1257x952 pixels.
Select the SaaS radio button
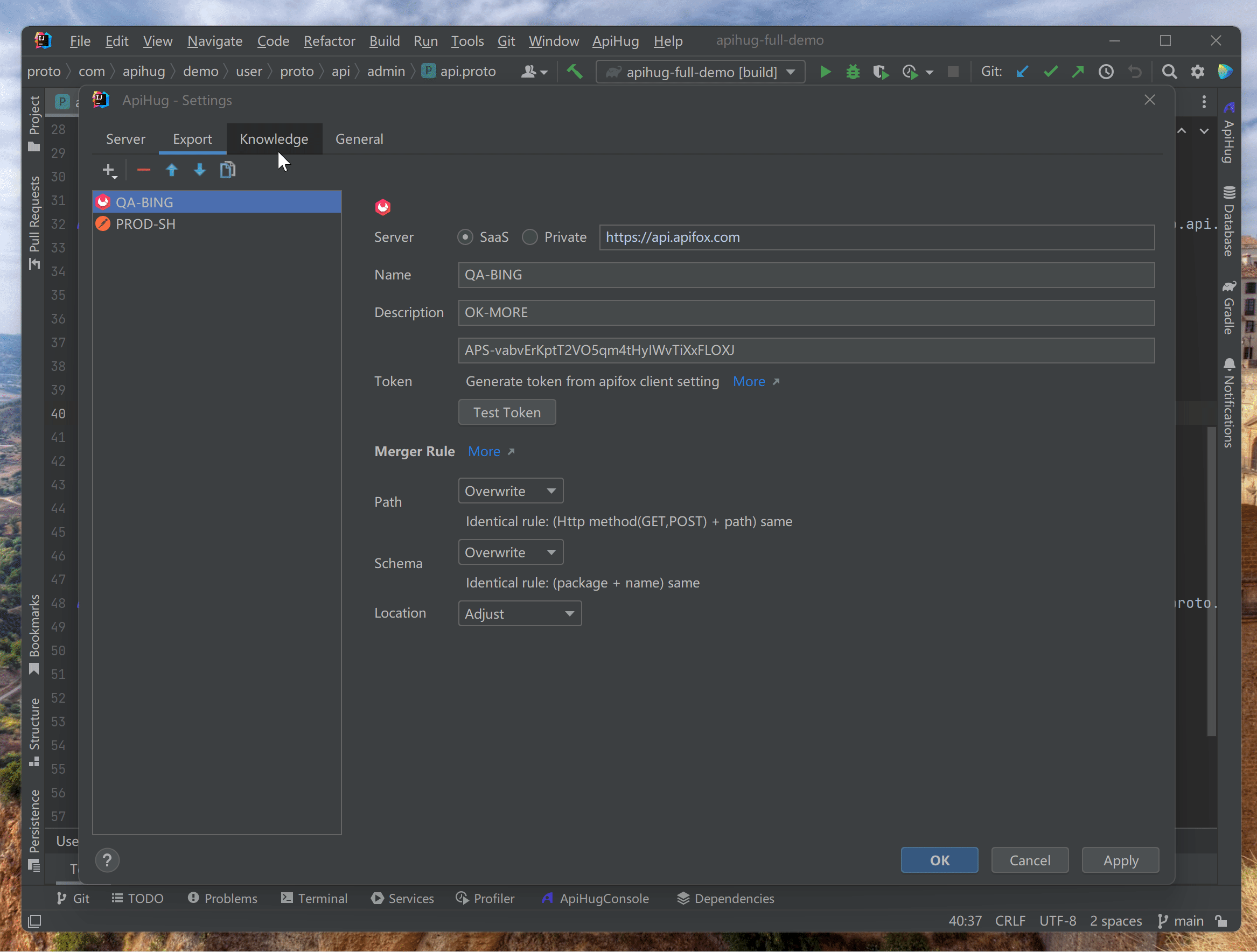(x=465, y=237)
